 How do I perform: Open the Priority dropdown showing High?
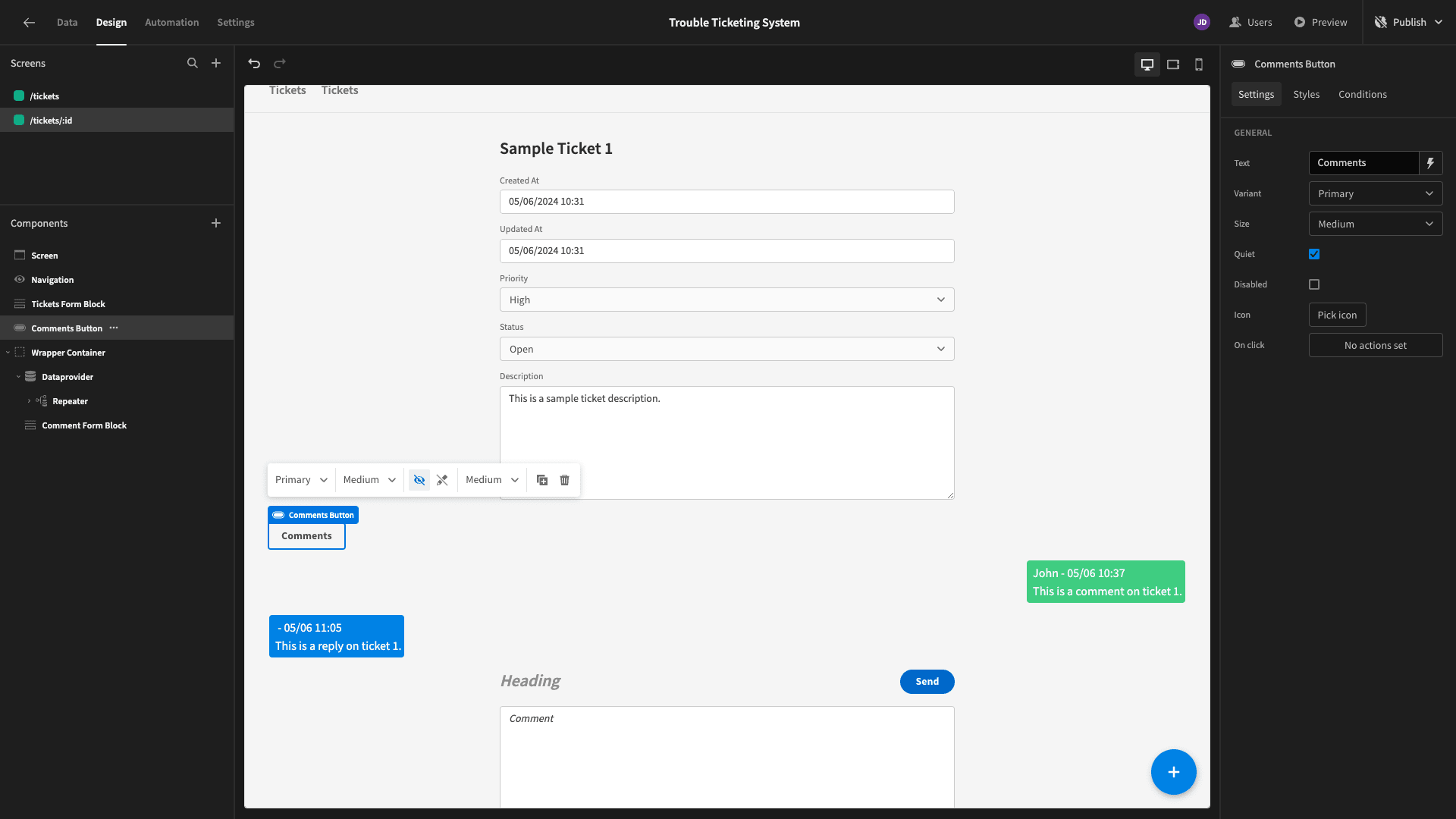726,300
